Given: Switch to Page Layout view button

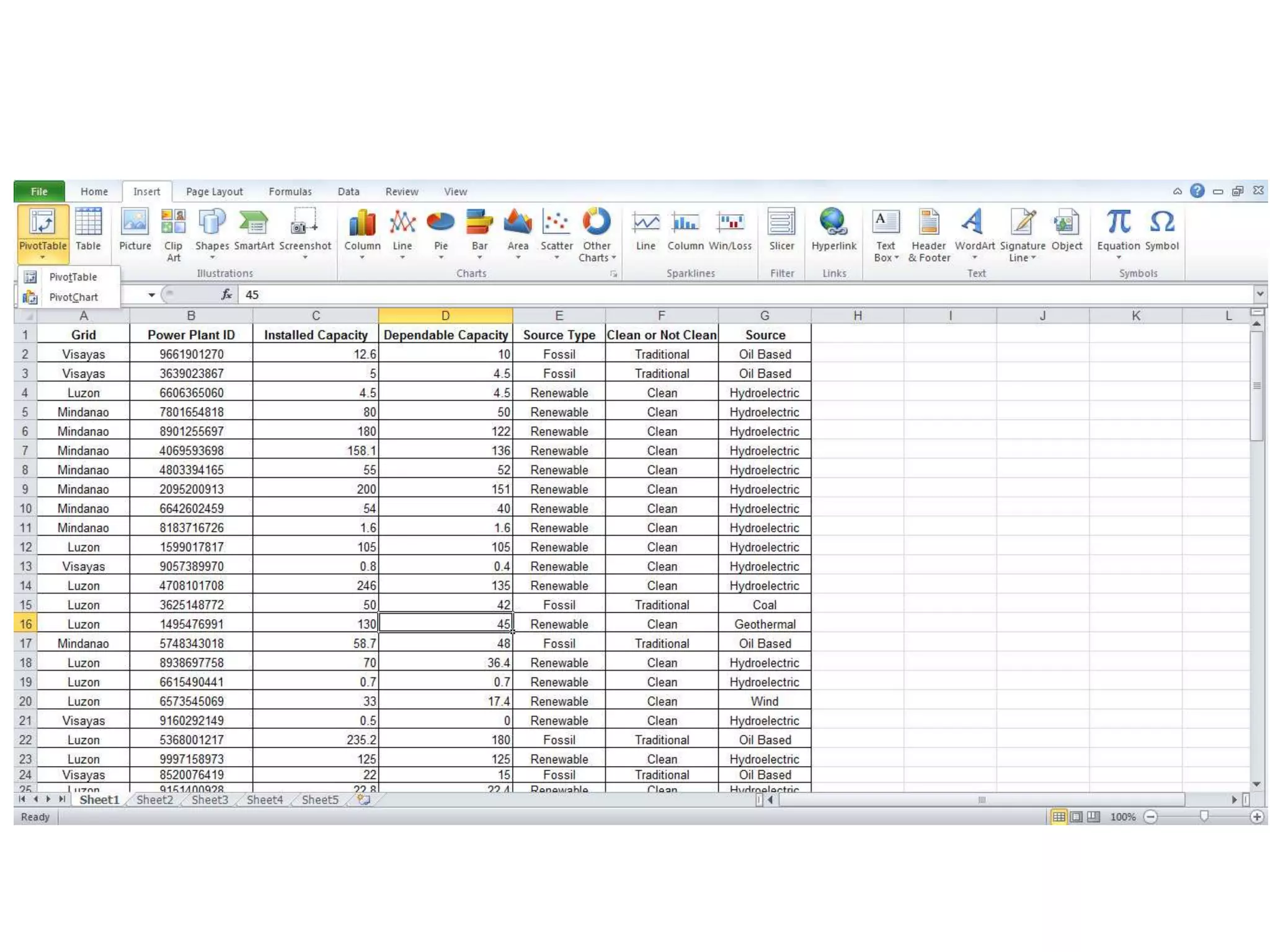Looking at the screenshot, I should pos(1077,817).
